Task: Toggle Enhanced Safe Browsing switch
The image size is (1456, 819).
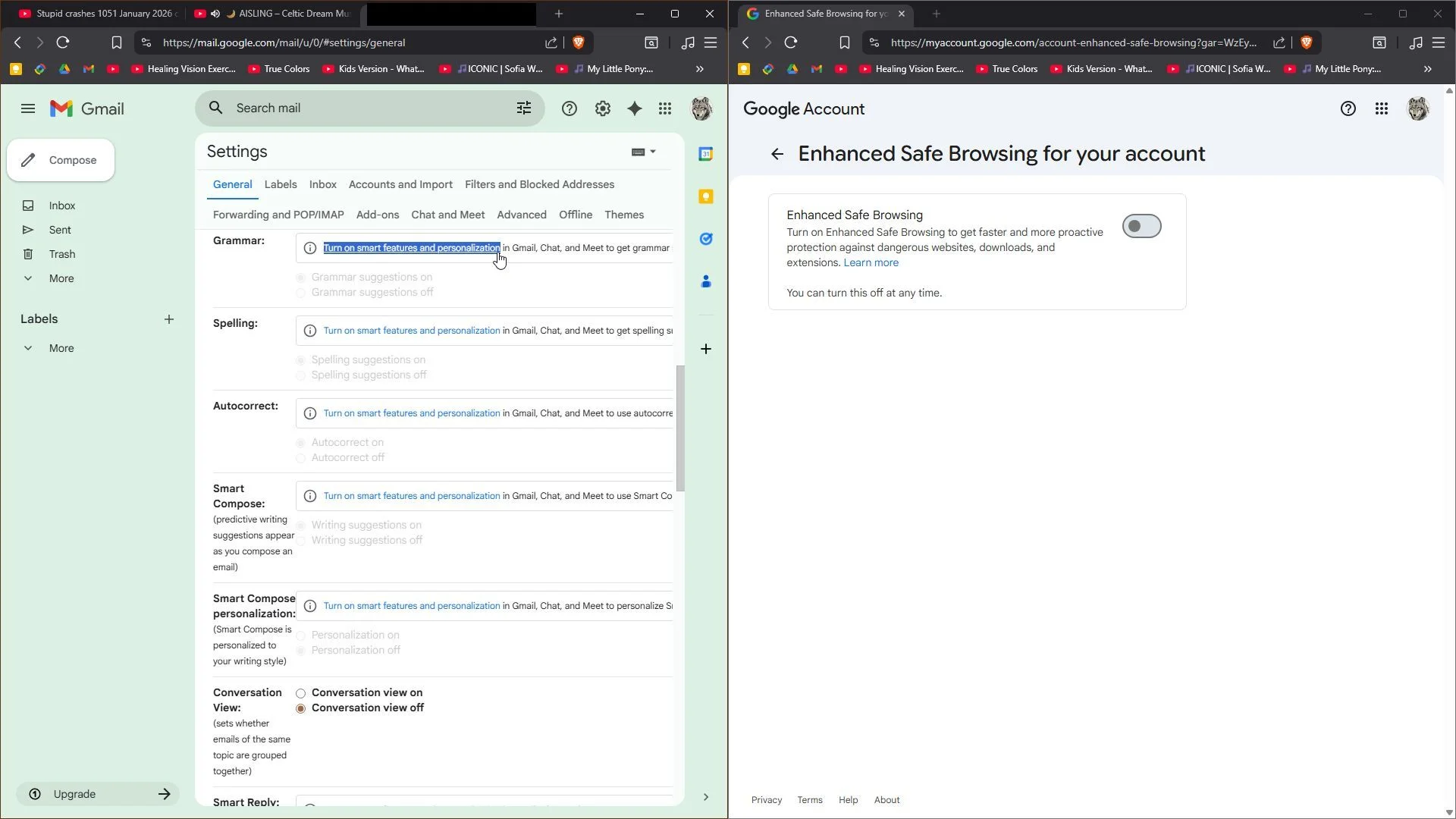Action: (1142, 226)
